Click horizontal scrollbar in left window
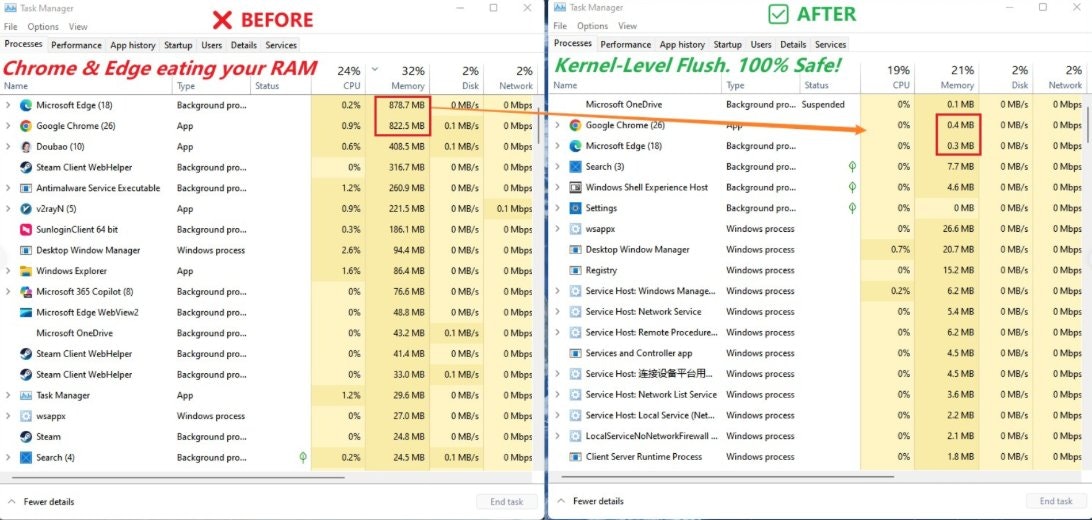Image resolution: width=1092 pixels, height=520 pixels. (176, 478)
